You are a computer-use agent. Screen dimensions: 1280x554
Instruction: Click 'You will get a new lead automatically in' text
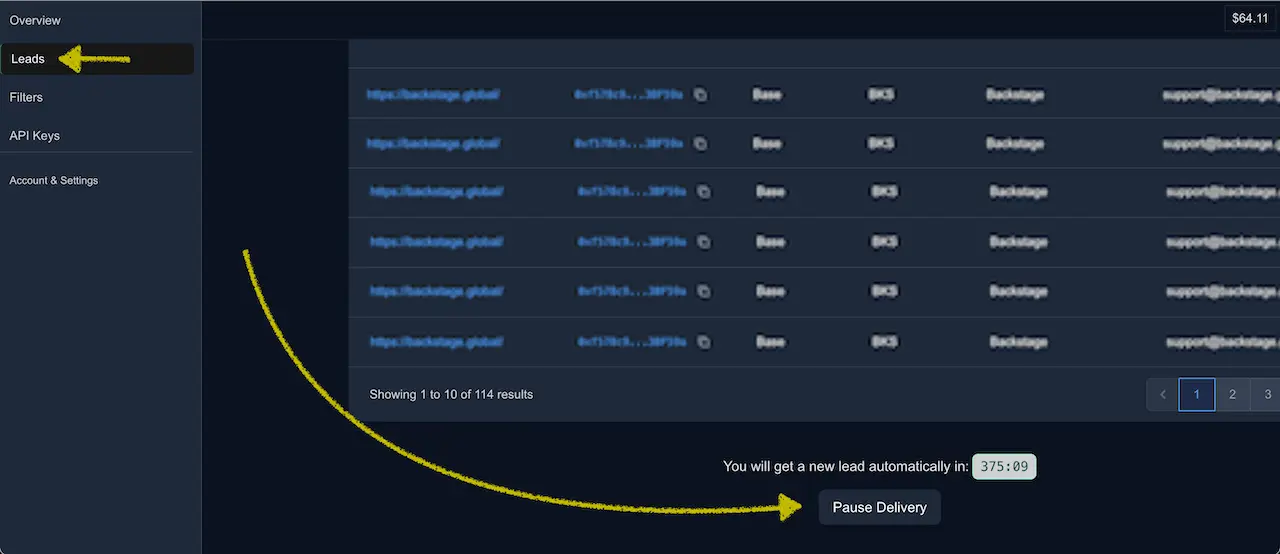845,466
